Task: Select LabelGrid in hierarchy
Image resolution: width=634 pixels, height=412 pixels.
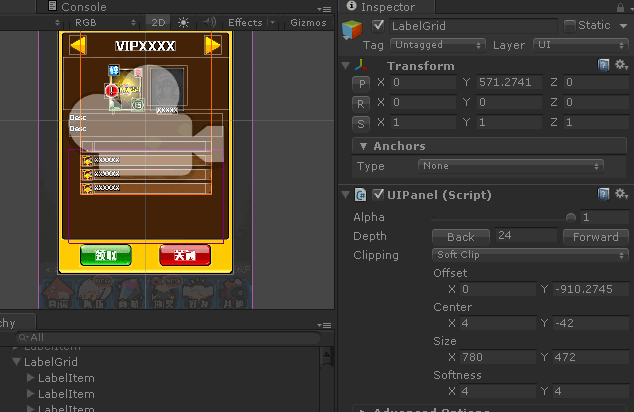Action: [x=51, y=362]
